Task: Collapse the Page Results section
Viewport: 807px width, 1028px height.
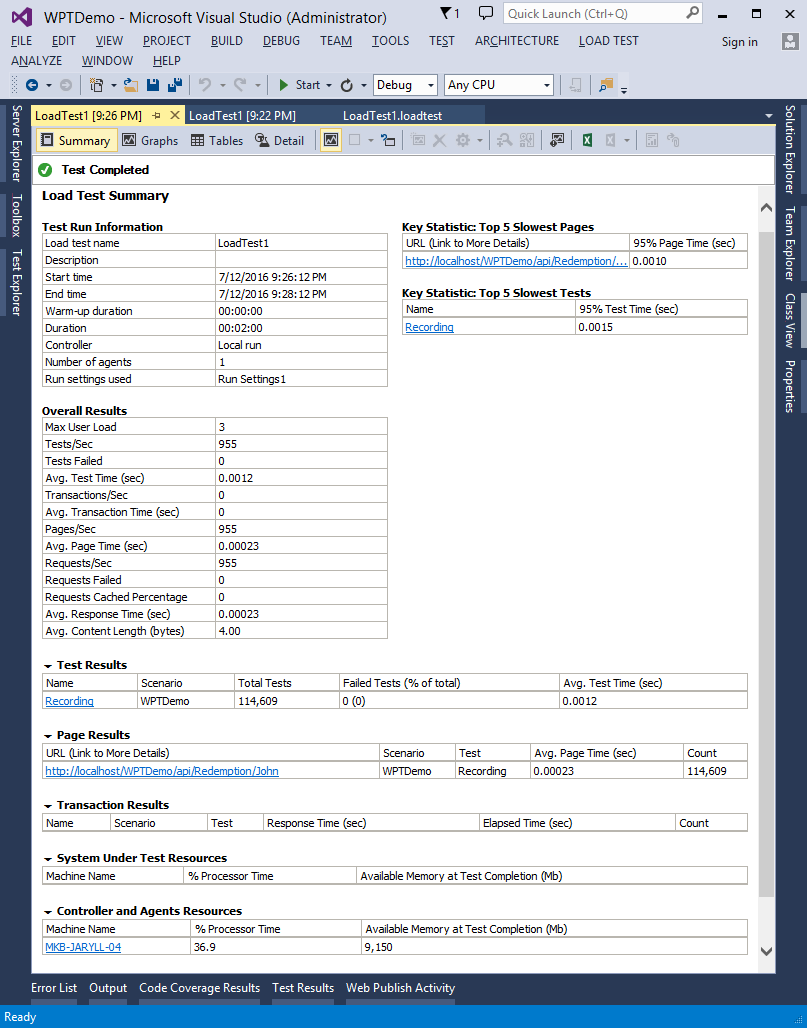Action: click(x=48, y=736)
